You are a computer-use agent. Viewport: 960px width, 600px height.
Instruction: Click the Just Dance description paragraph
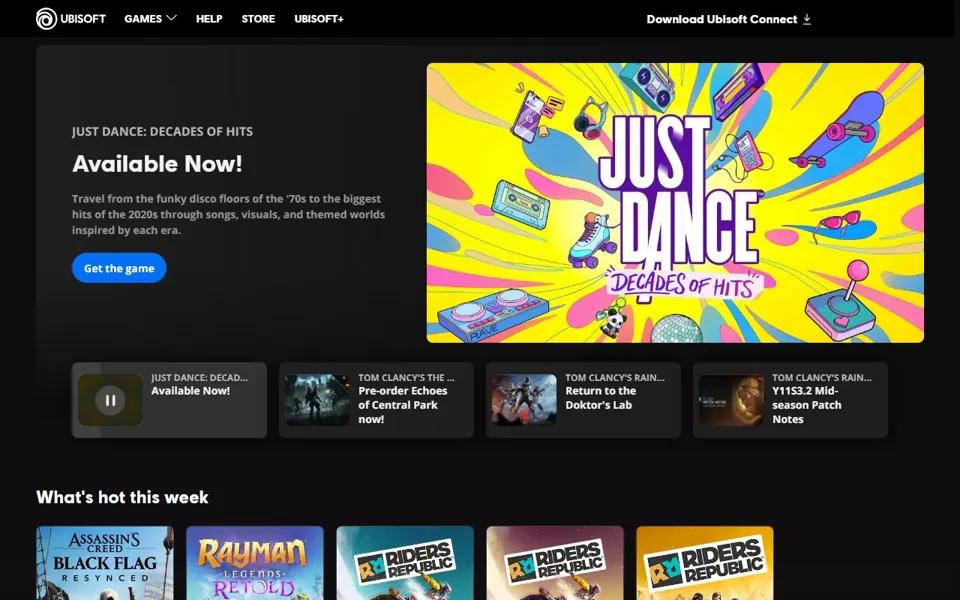pyautogui.click(x=228, y=214)
